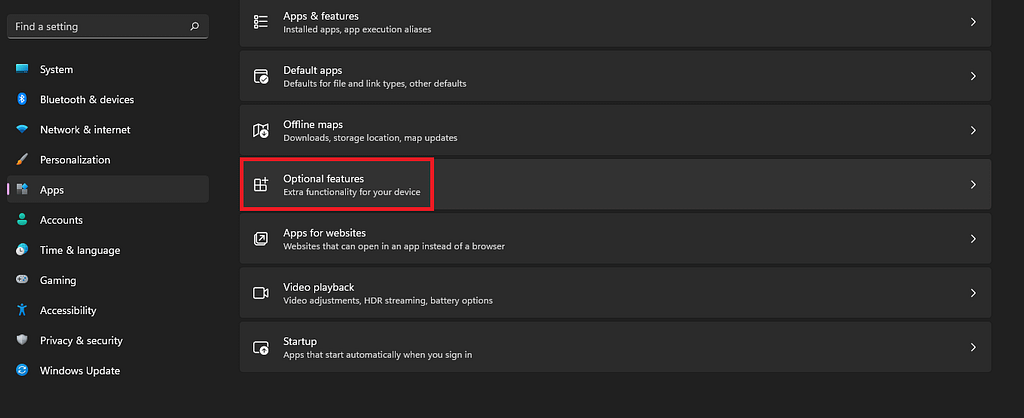Click the Windows Update sync icon
This screenshot has width=1024, height=418.
click(22, 370)
